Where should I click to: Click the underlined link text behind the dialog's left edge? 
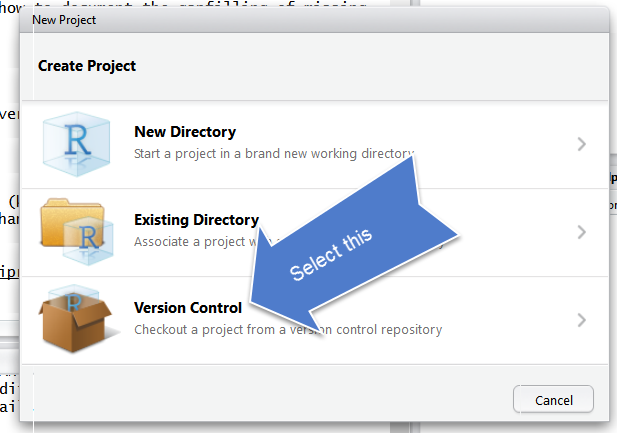click(9, 272)
